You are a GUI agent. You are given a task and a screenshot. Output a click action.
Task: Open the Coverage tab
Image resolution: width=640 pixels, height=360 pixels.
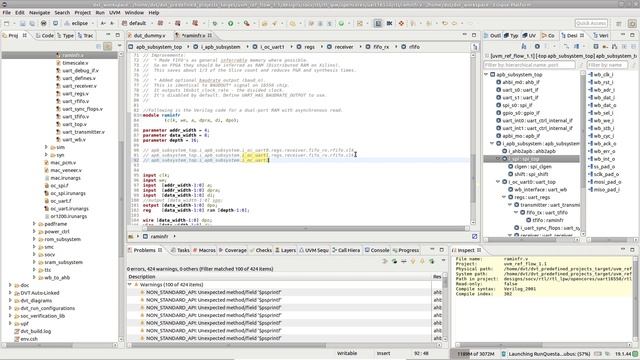[x=233, y=250]
